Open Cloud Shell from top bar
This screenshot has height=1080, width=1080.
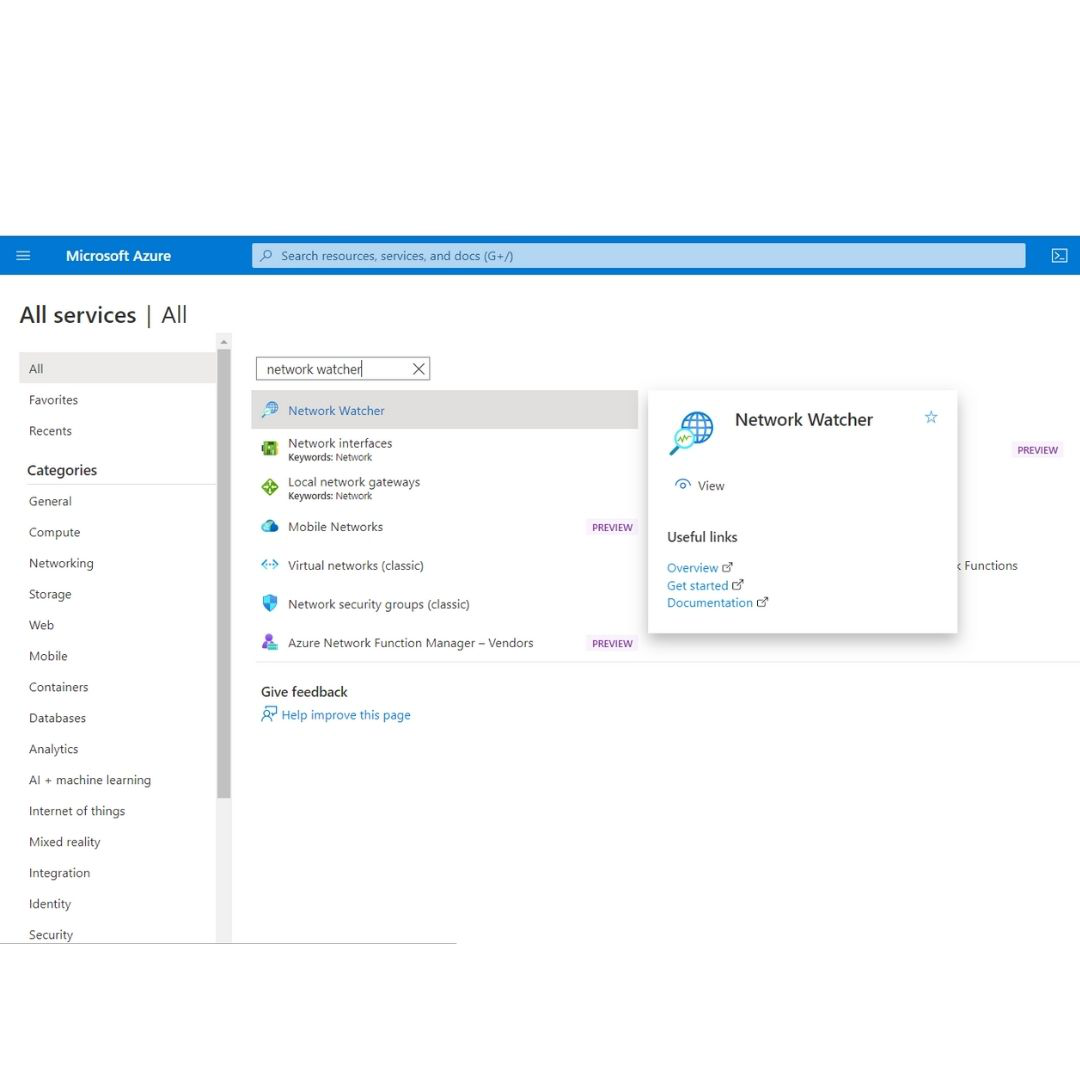click(x=1059, y=256)
